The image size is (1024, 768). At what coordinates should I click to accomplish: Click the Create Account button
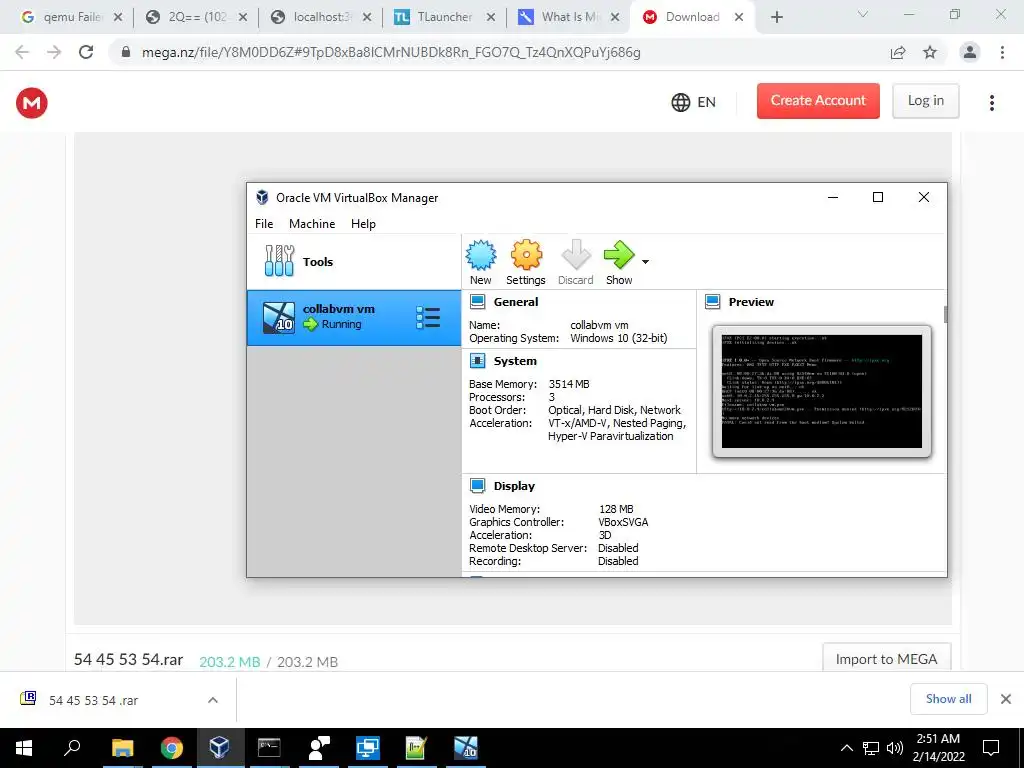[818, 101]
